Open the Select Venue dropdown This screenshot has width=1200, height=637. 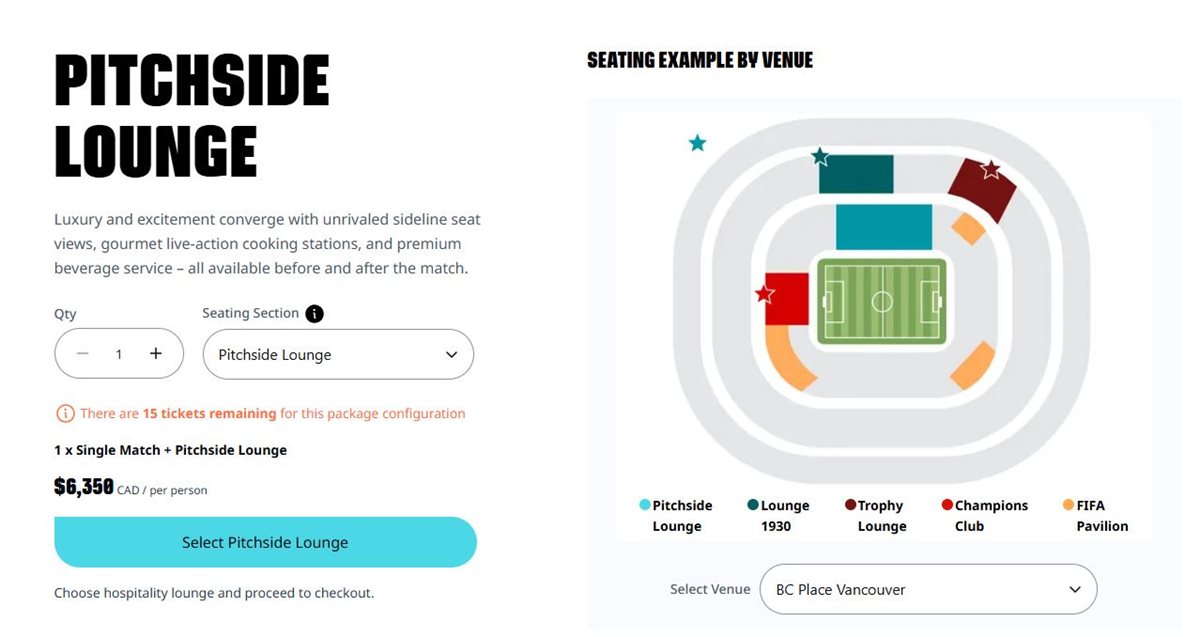(x=928, y=590)
